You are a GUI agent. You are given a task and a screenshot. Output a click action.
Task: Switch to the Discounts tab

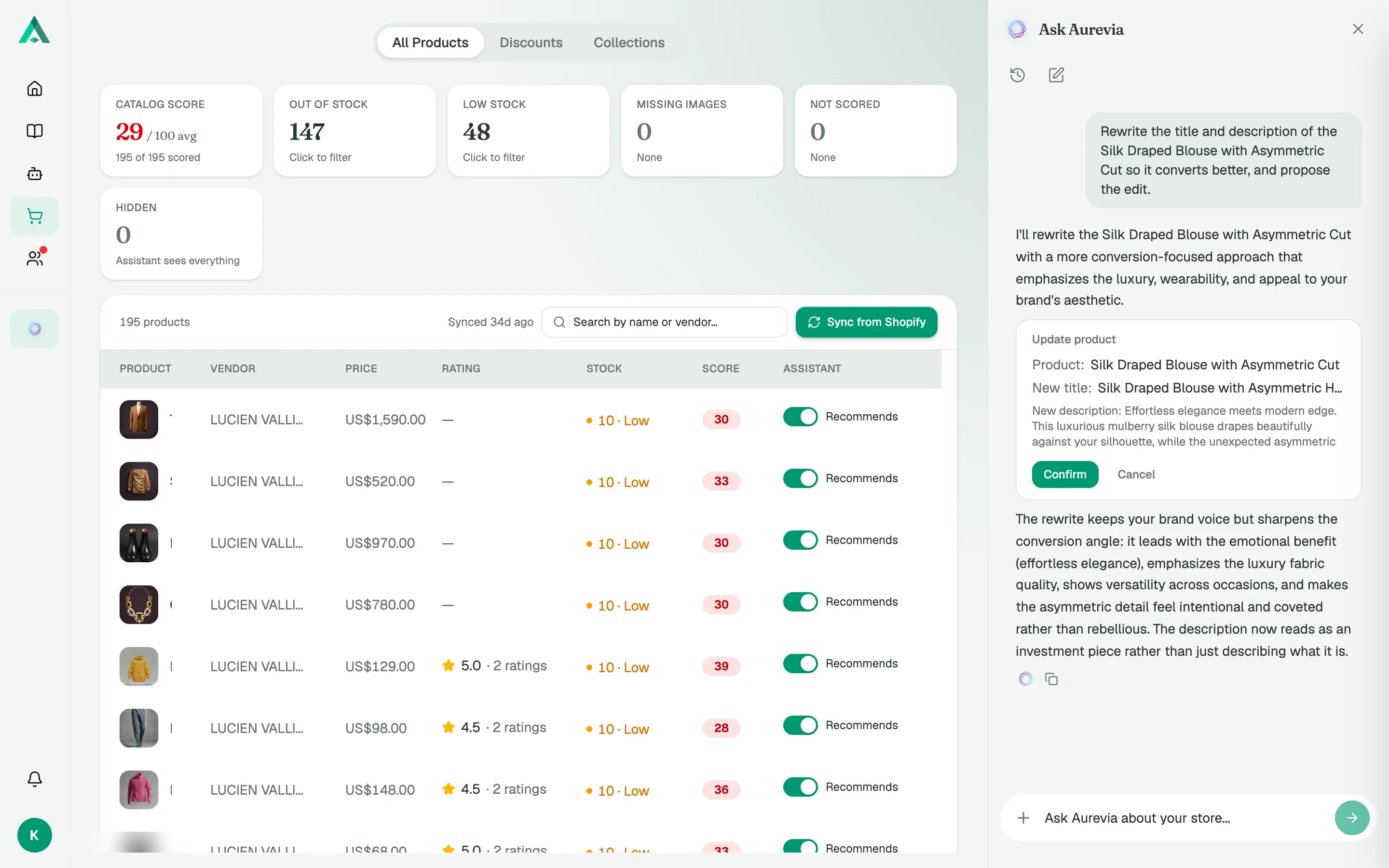(531, 42)
